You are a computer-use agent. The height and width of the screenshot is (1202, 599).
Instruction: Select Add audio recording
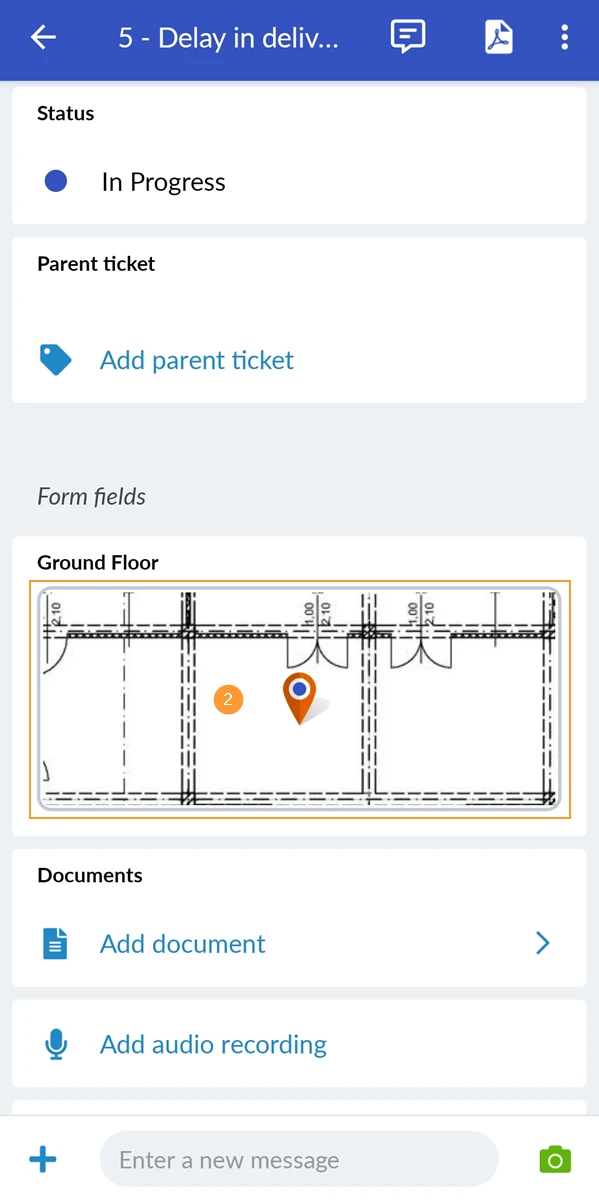click(x=213, y=1045)
